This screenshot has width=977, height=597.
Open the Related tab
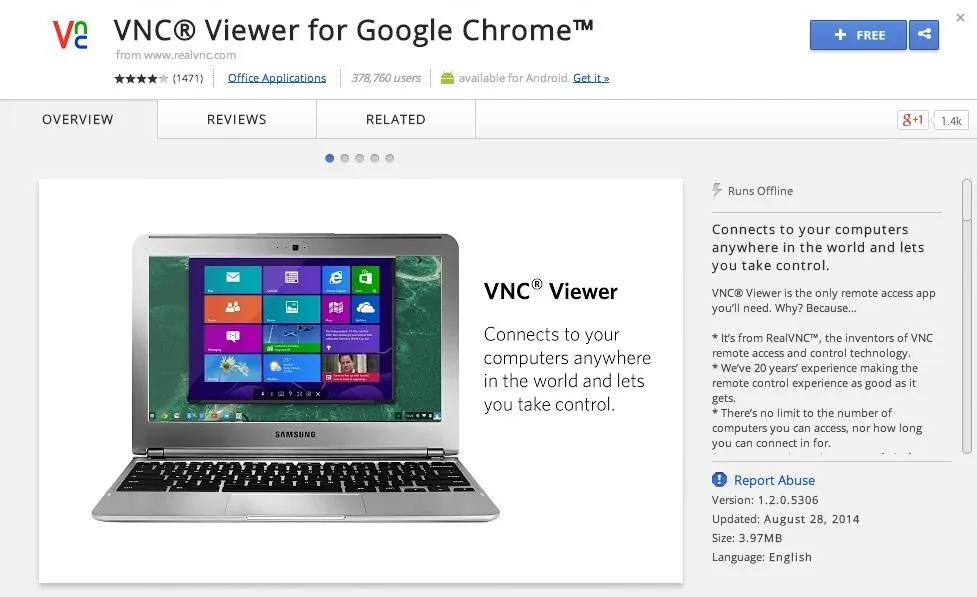click(x=396, y=119)
